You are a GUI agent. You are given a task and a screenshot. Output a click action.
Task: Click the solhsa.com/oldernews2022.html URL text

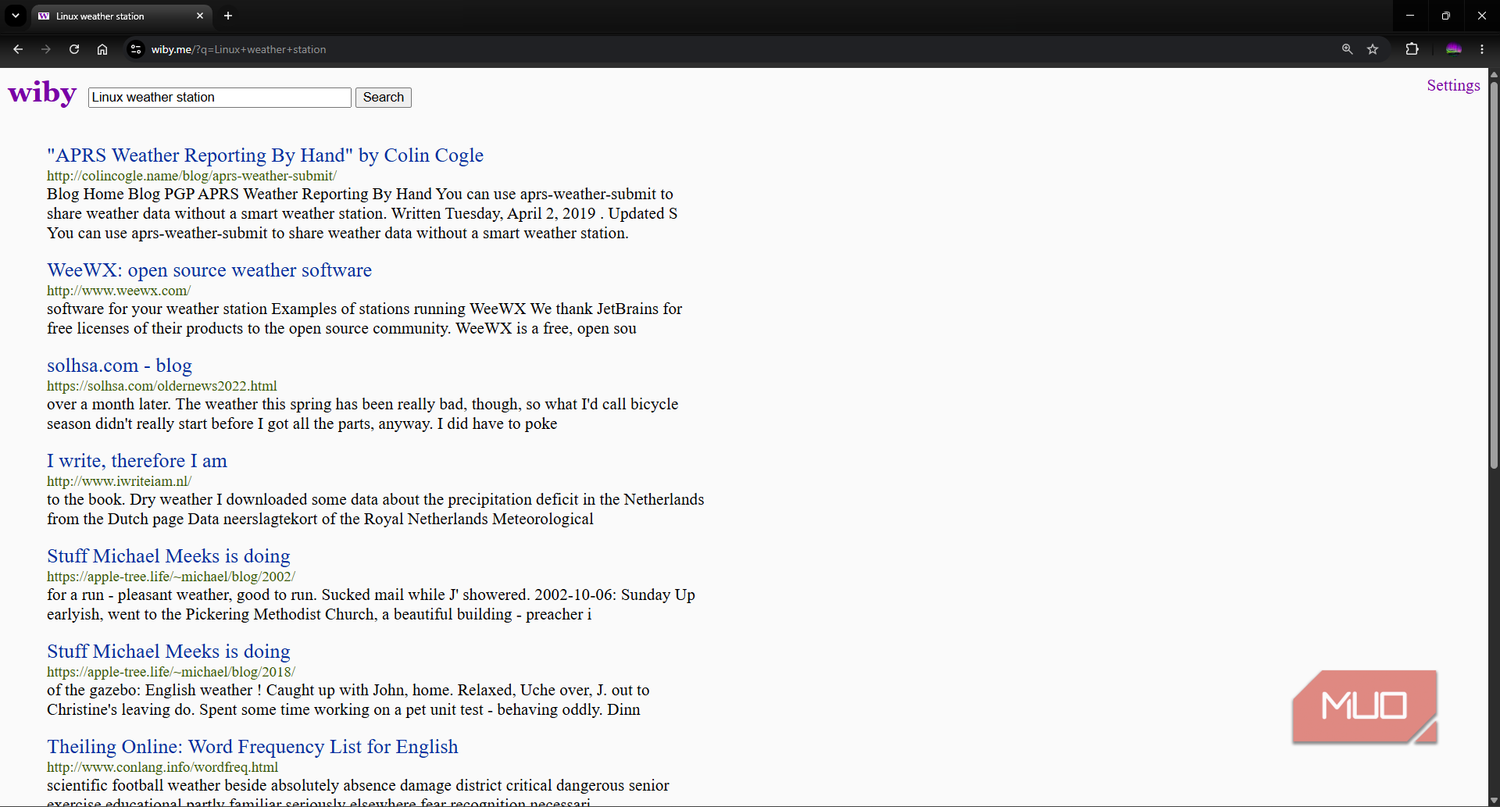tap(162, 386)
